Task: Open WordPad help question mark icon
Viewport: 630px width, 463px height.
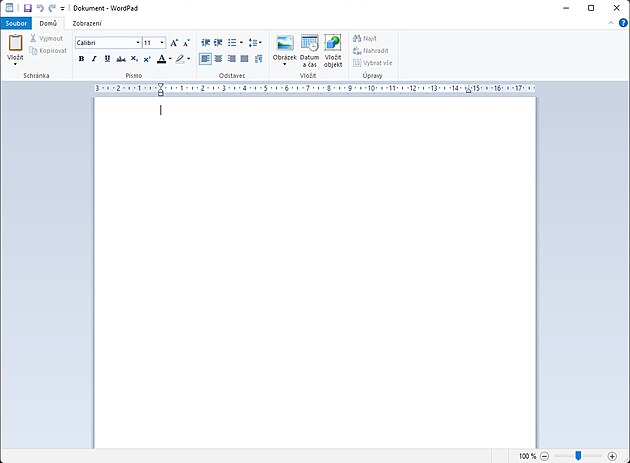Action: point(623,22)
